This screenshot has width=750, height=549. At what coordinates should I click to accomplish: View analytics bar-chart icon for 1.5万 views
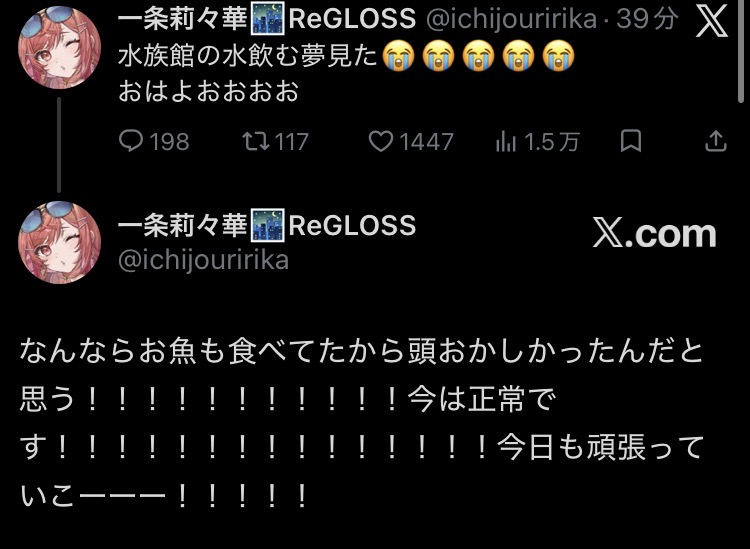click(x=506, y=142)
